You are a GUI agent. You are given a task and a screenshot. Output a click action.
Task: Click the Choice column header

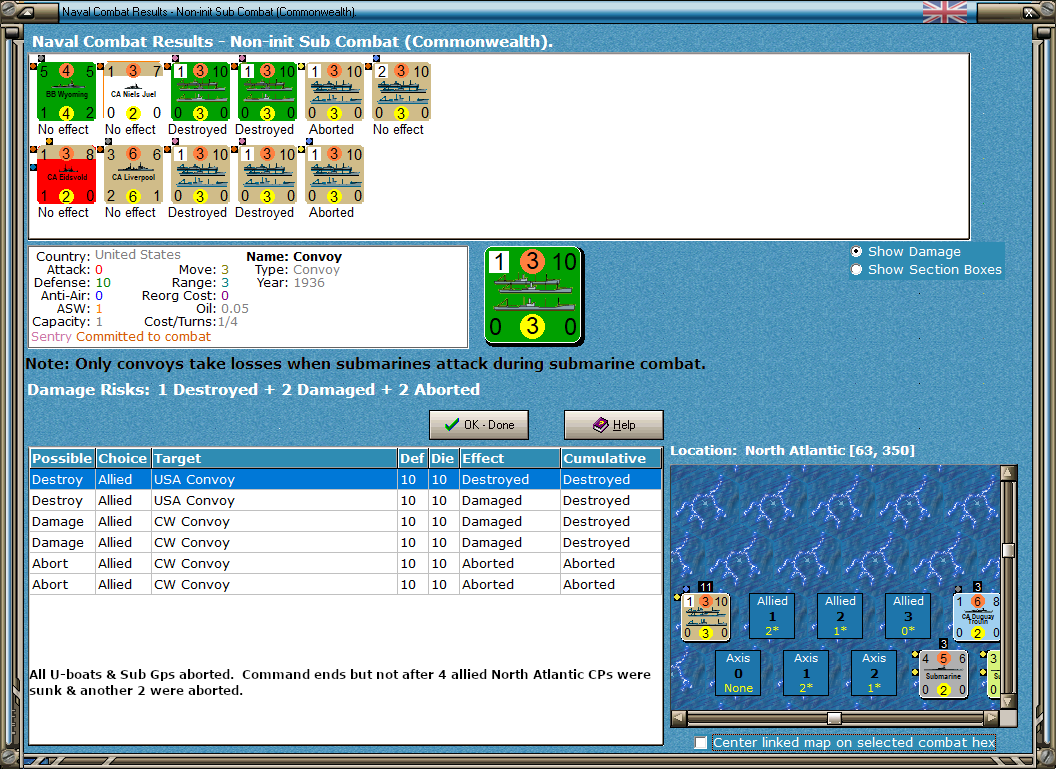(123, 458)
